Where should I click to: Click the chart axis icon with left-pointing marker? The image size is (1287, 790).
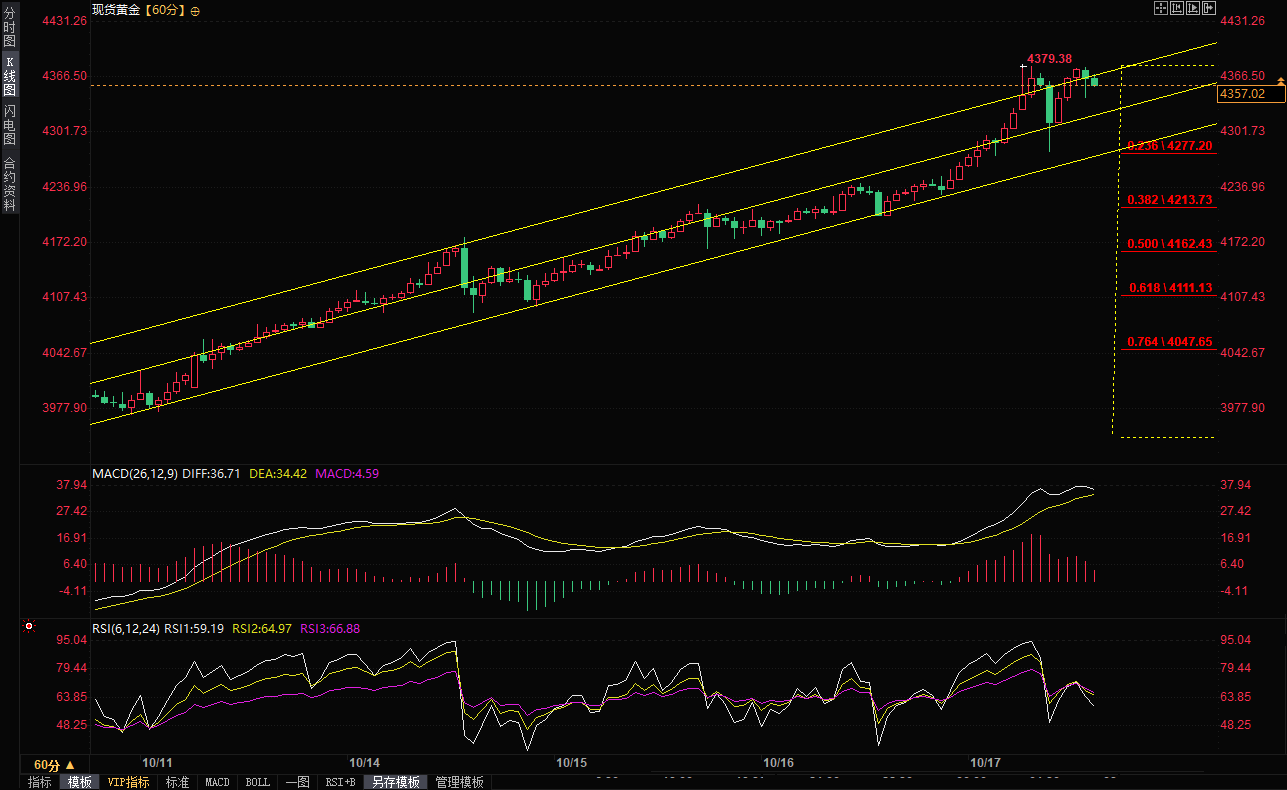pos(1177,9)
